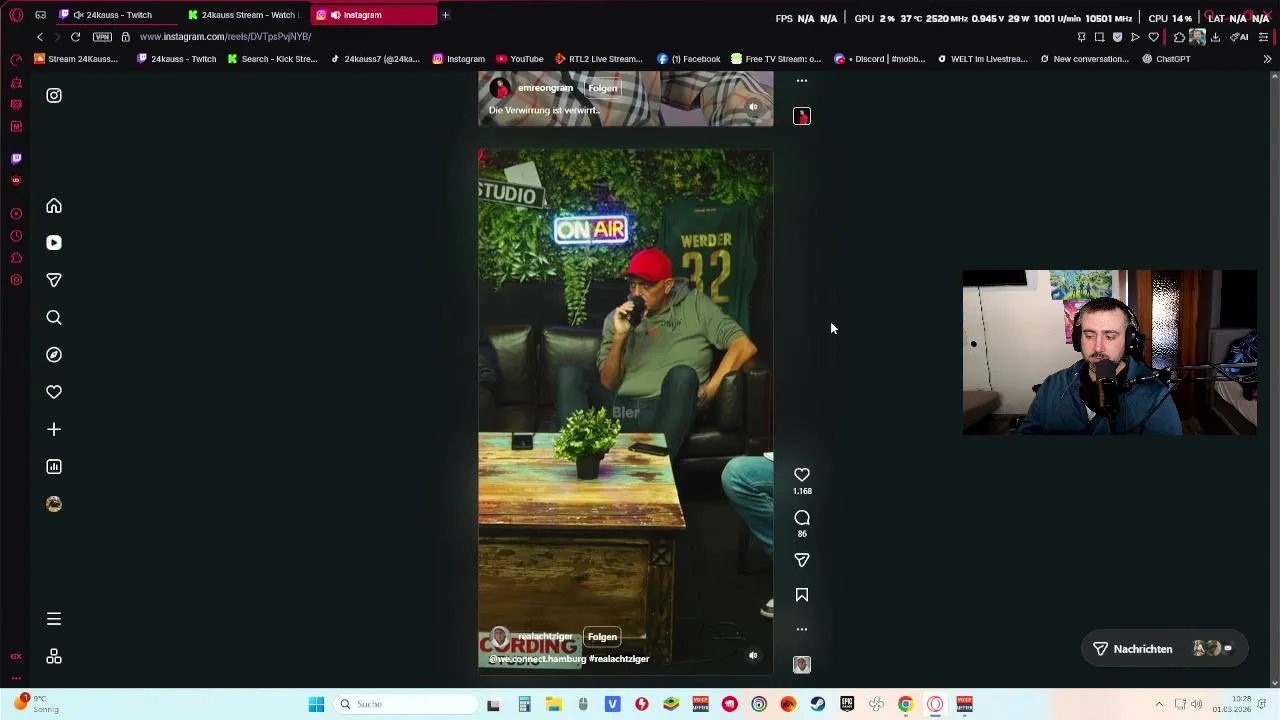The width and height of the screenshot is (1280, 720).
Task: Open comments on the realachtziger reel
Action: (802, 518)
